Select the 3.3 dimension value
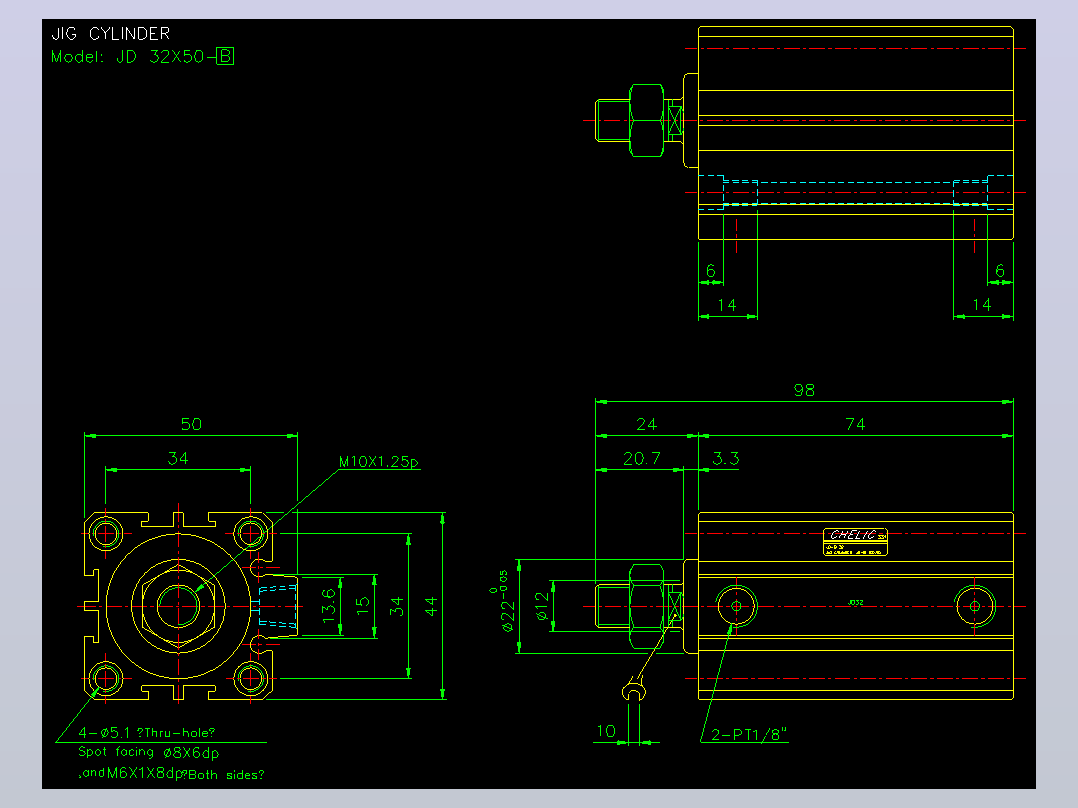Image resolution: width=1078 pixels, height=808 pixels. (x=725, y=459)
